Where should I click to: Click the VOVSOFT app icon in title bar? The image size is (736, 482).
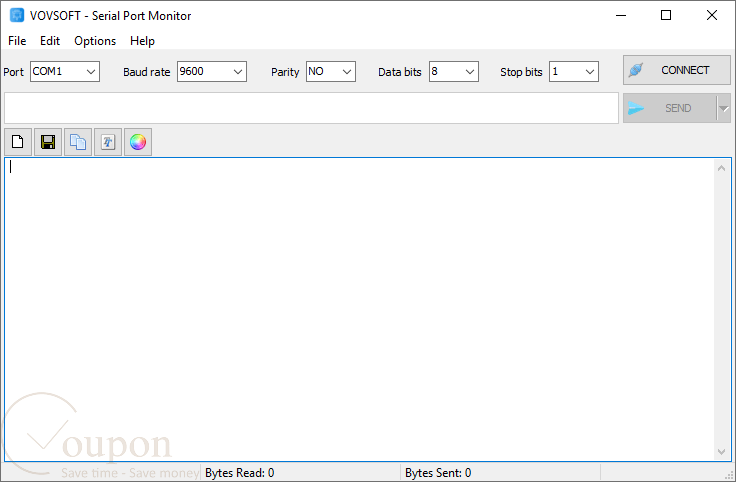pyautogui.click(x=17, y=15)
